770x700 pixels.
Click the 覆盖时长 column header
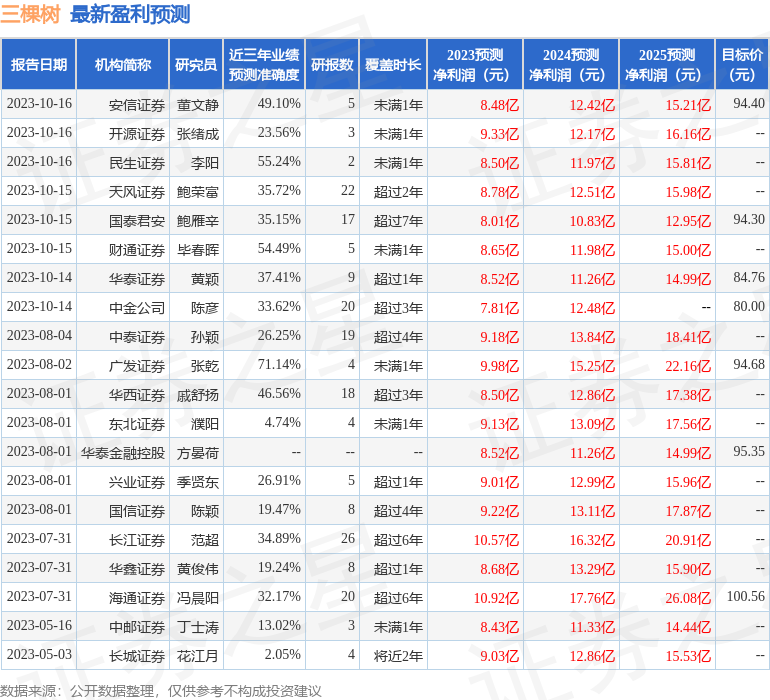(x=393, y=64)
